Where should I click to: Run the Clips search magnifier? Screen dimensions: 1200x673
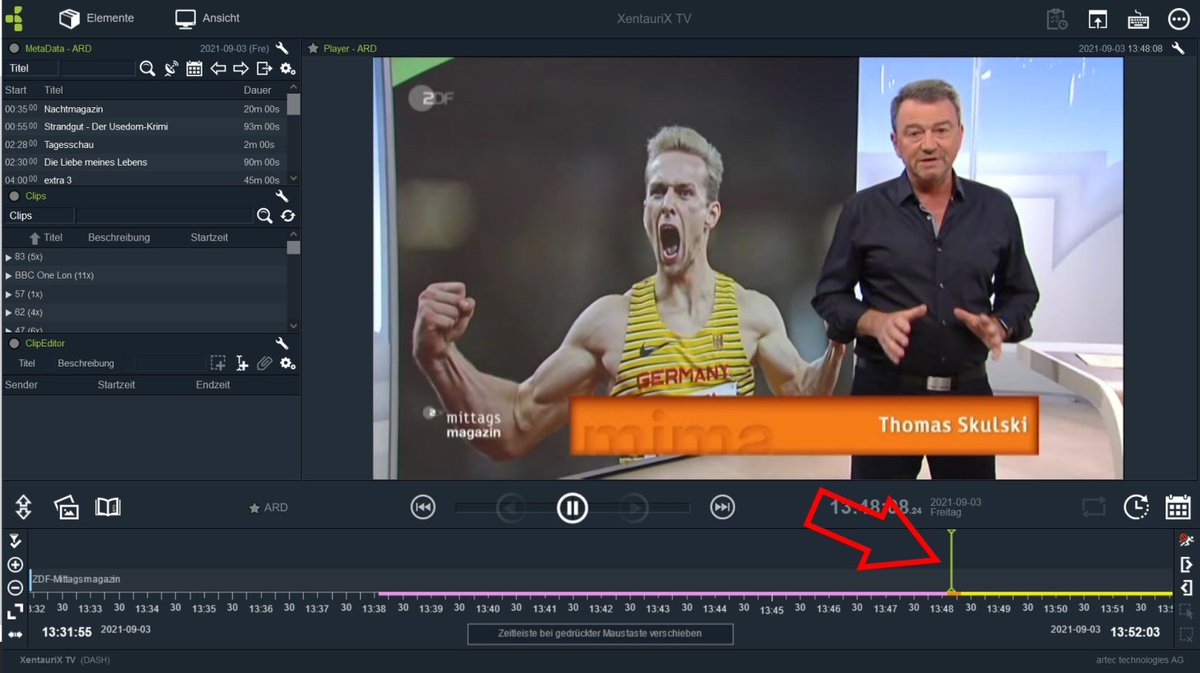pyautogui.click(x=264, y=215)
